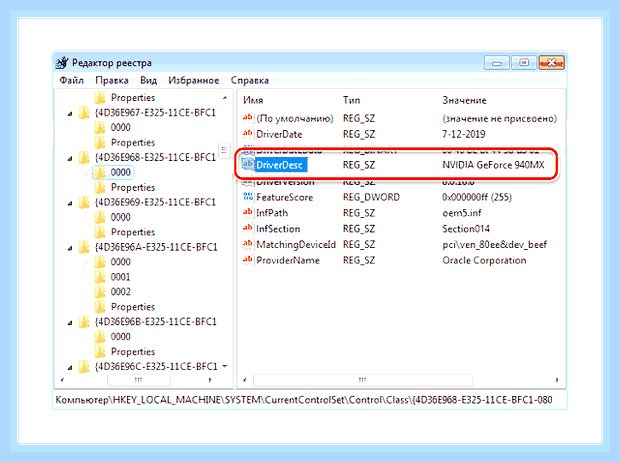The width and height of the screenshot is (620, 462).
Task: Select the ProviderName value name
Action: coord(288,260)
